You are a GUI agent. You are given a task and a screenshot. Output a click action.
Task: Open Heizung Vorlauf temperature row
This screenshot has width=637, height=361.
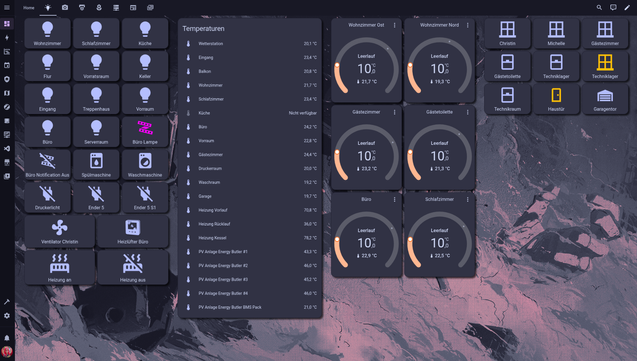click(250, 210)
